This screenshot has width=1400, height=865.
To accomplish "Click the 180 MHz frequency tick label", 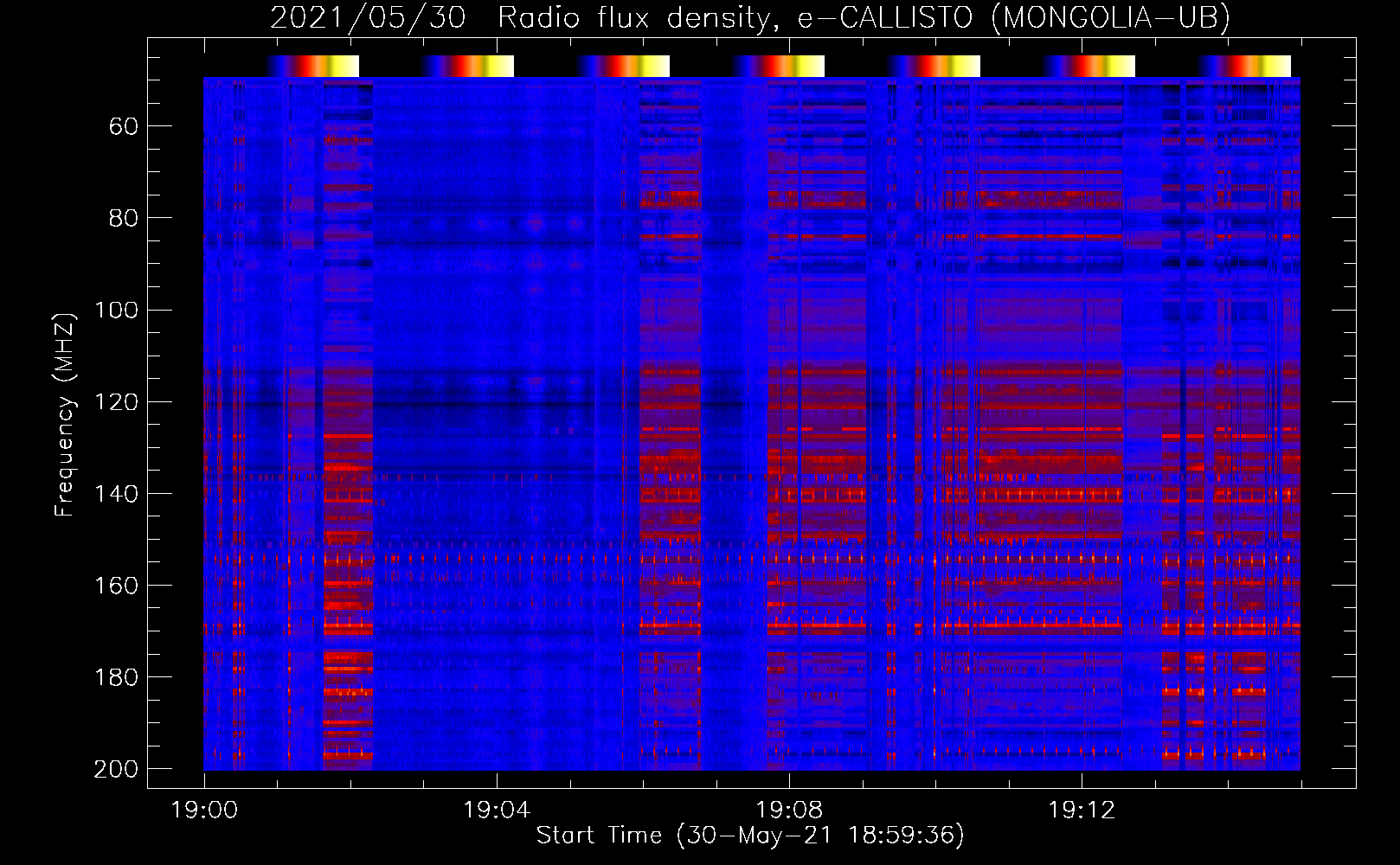I will (117, 676).
